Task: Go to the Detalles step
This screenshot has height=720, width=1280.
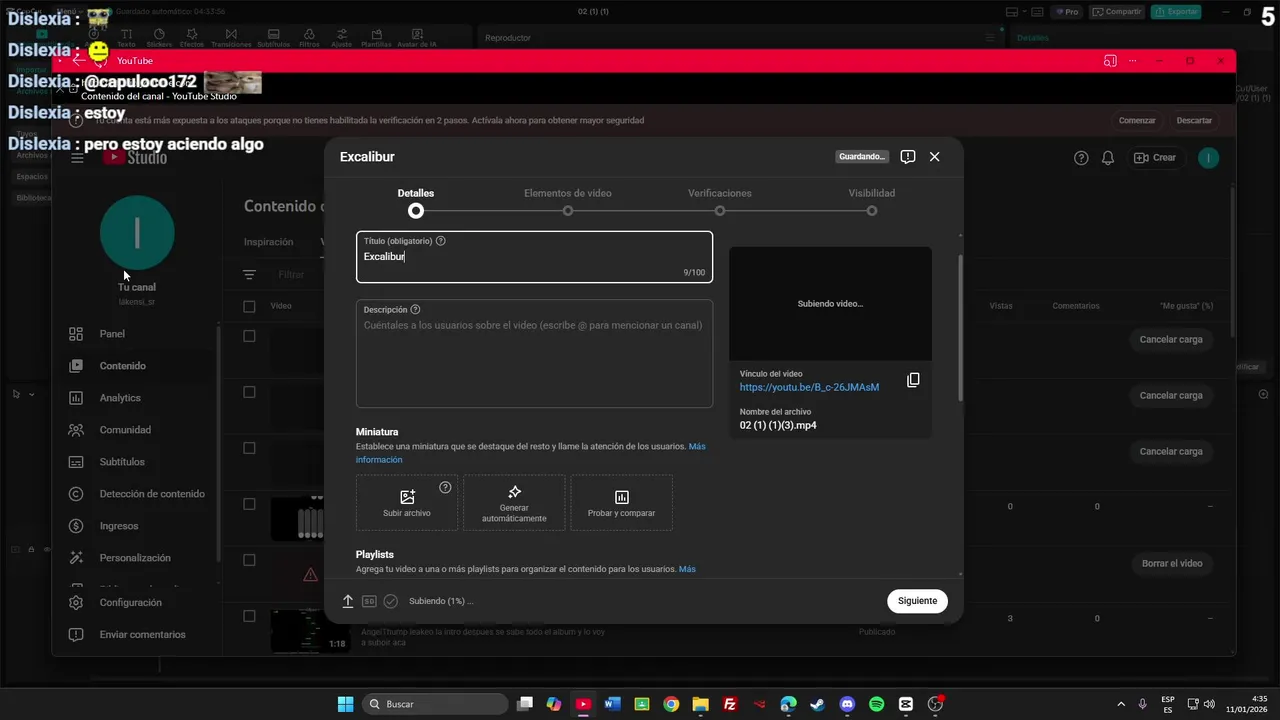Action: pyautogui.click(x=416, y=202)
